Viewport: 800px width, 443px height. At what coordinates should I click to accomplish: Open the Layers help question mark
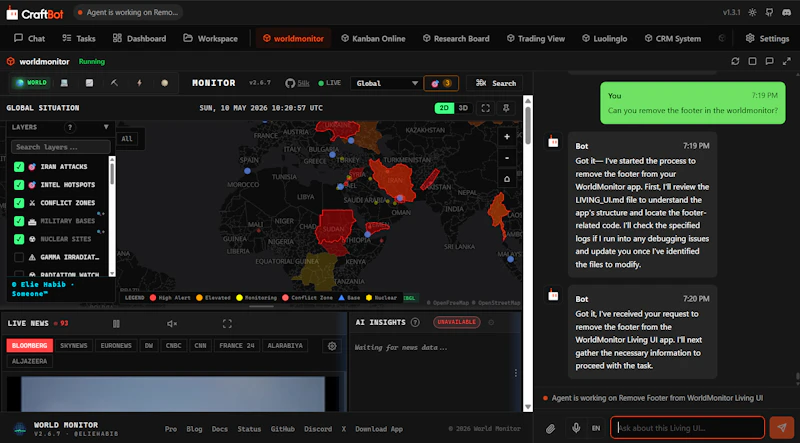[x=70, y=127]
